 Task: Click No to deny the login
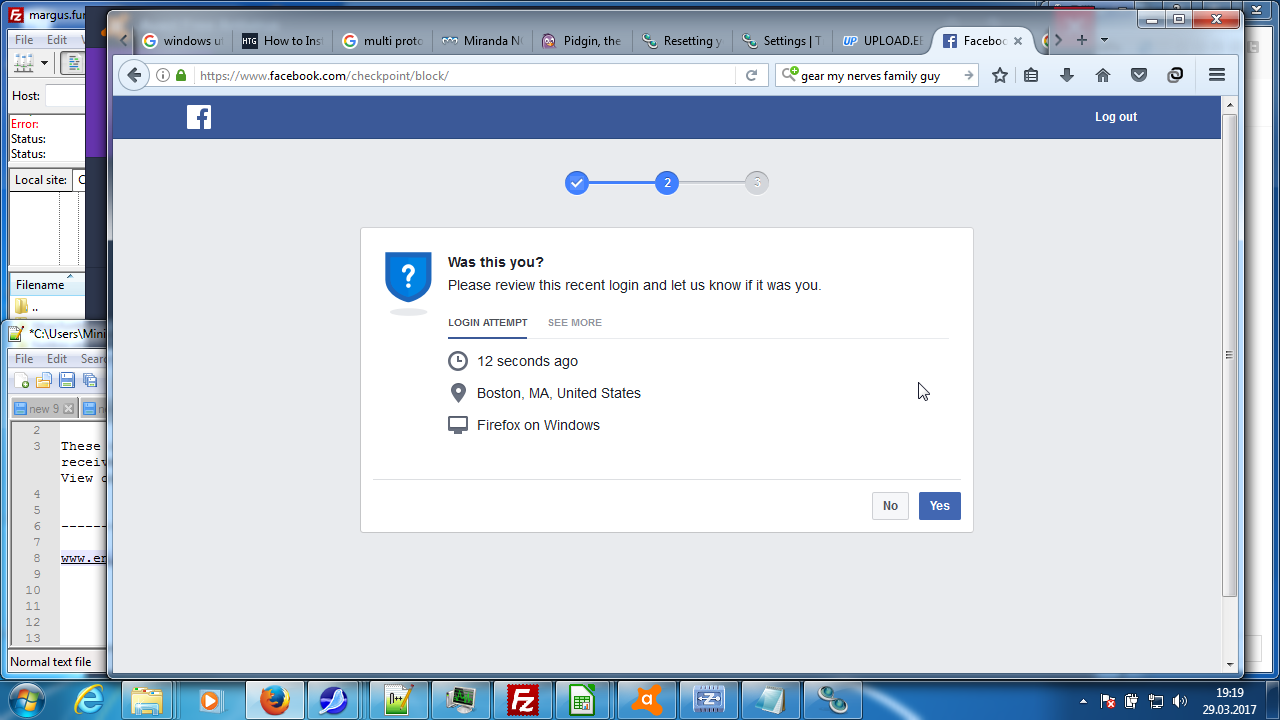(x=890, y=506)
